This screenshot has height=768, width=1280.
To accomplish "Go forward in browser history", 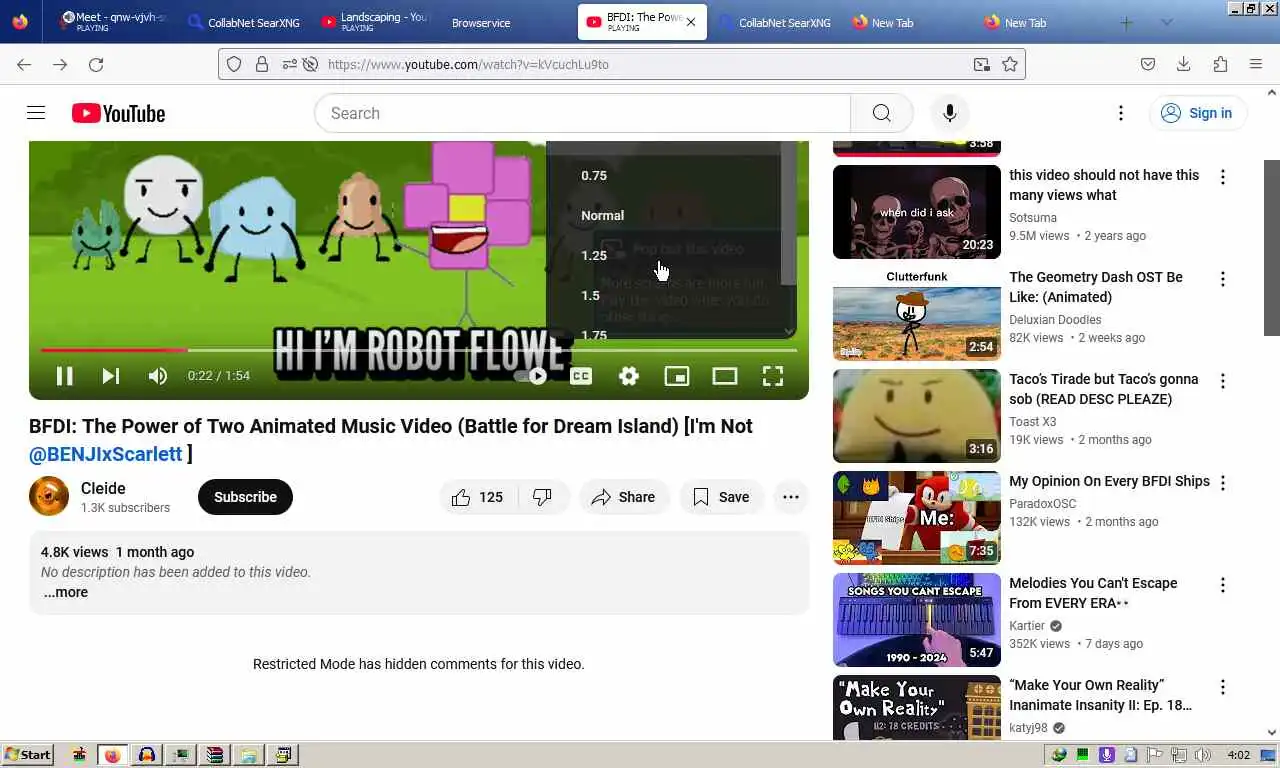I will pyautogui.click(x=60, y=64).
